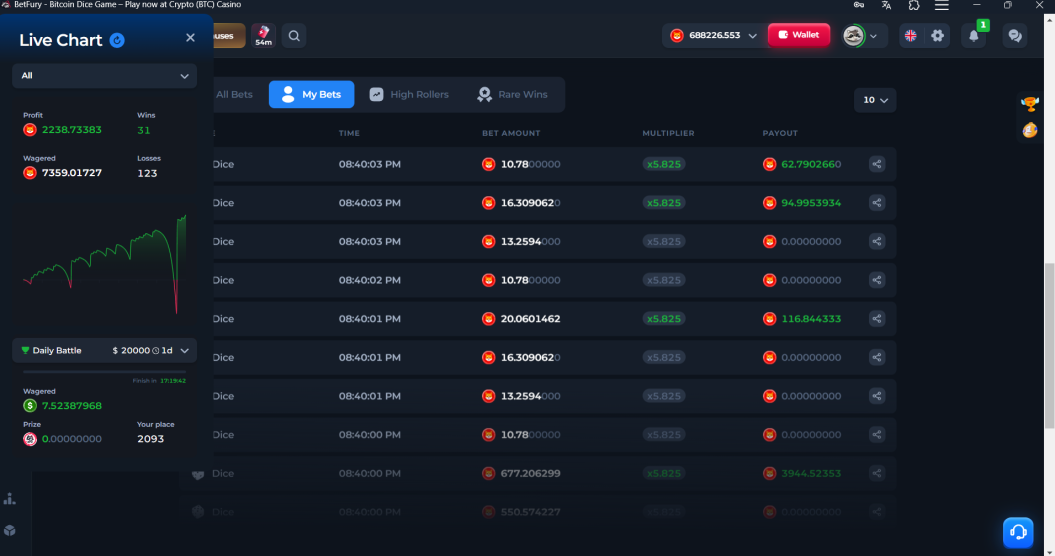The image size is (1055, 556).
Task: Open settings gear
Action: tap(937, 36)
